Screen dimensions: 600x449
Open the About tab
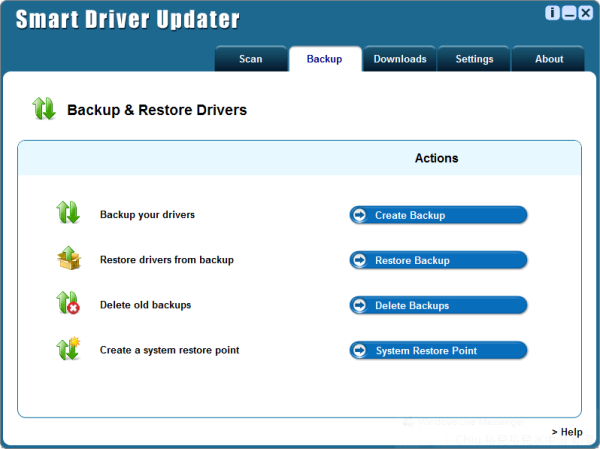coord(549,59)
